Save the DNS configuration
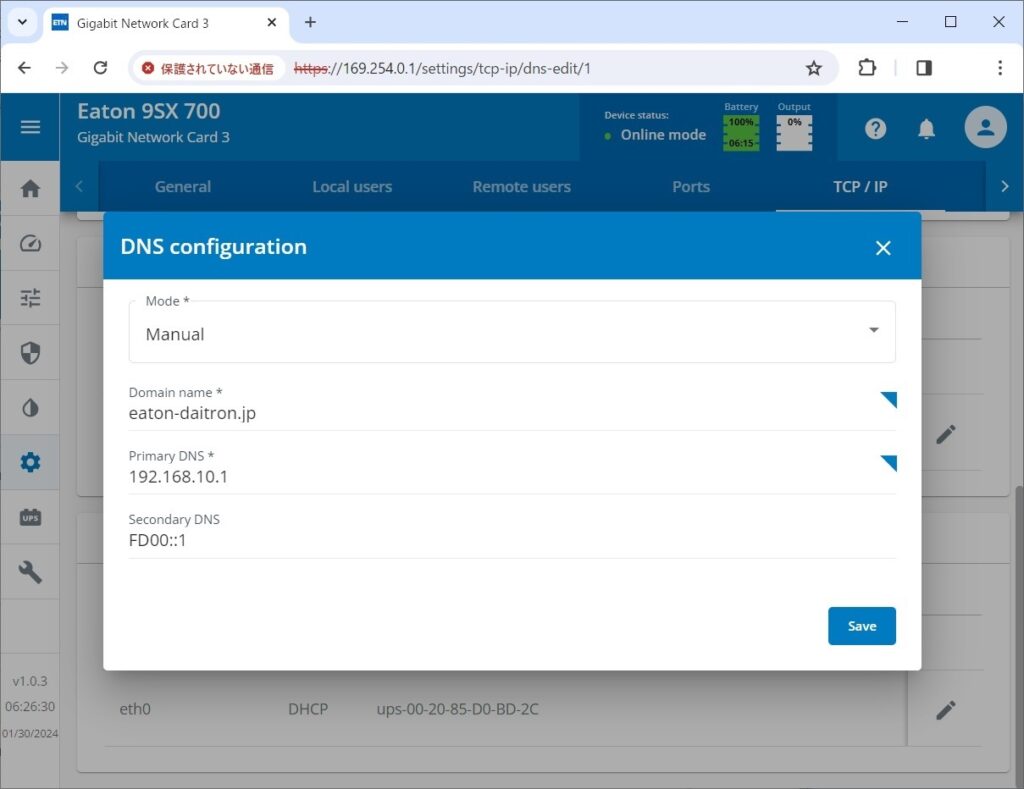The width and height of the screenshot is (1024, 789). click(861, 626)
